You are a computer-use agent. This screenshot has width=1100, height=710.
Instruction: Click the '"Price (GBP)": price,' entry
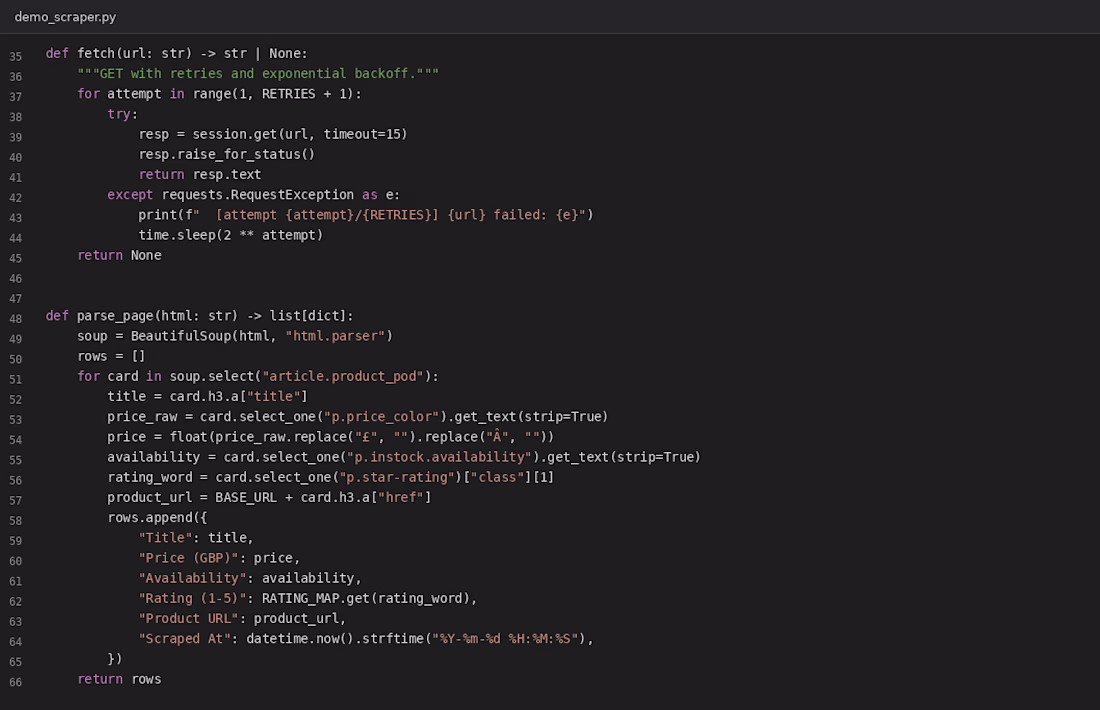tap(219, 558)
